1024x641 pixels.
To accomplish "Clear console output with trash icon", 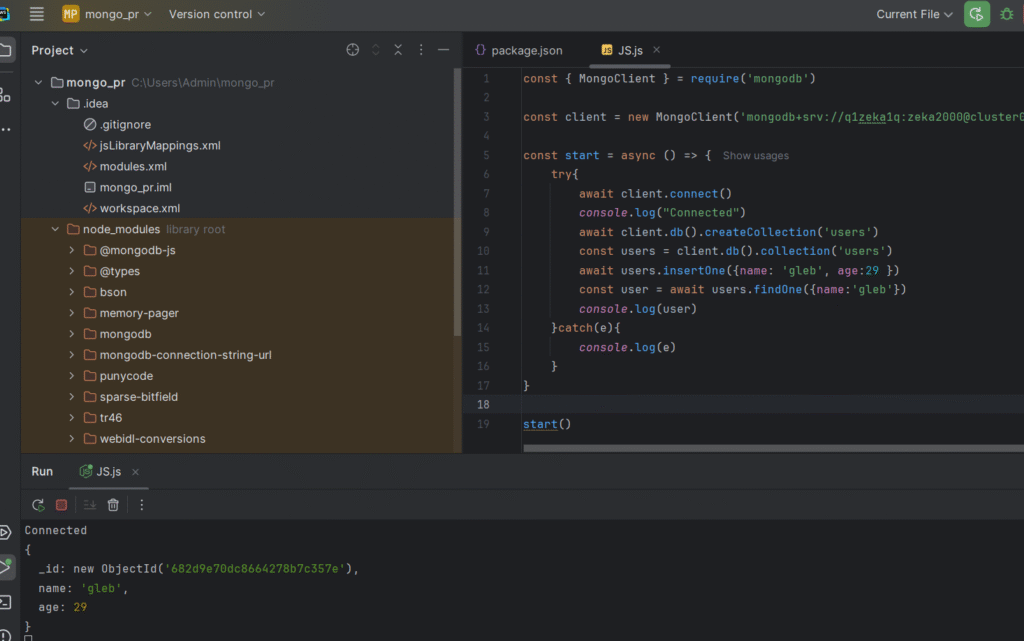I will coord(113,505).
